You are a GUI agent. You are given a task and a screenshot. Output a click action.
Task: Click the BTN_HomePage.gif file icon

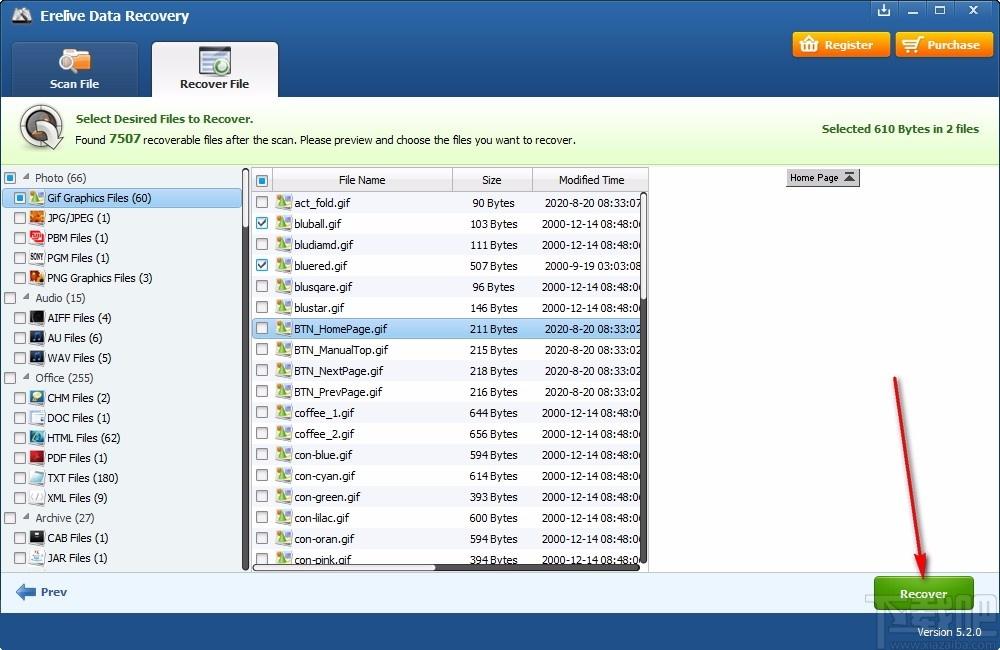point(283,329)
